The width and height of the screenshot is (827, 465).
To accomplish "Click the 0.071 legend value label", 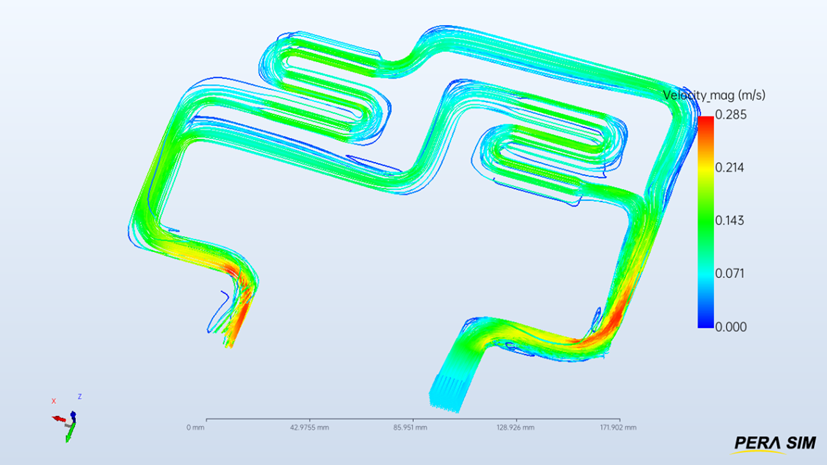I will tap(731, 273).
